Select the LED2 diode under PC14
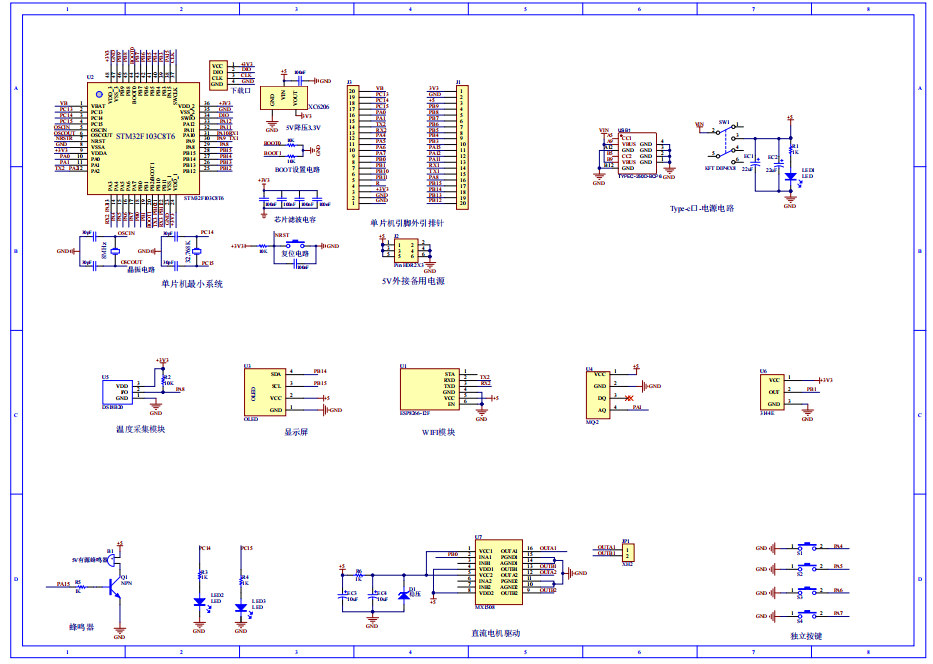 coord(199,602)
